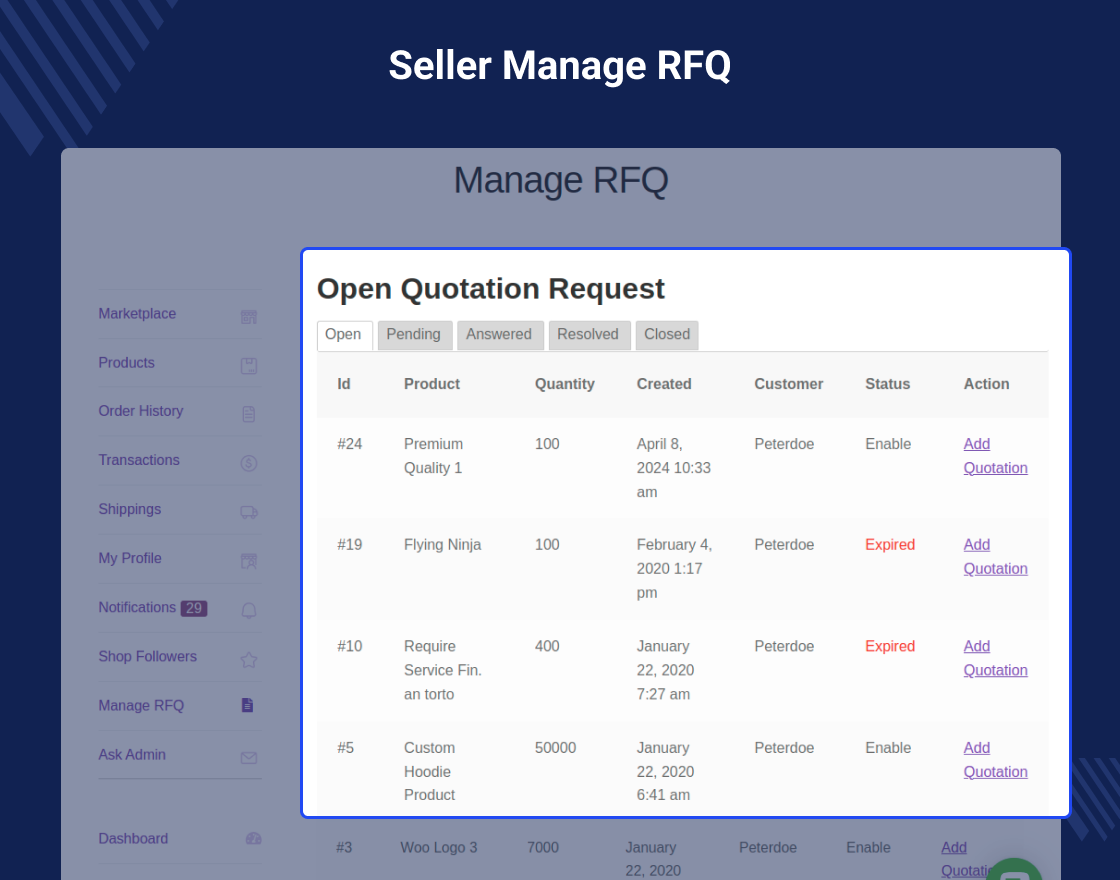
Task: Click the Order History document icon
Action: pos(249,414)
